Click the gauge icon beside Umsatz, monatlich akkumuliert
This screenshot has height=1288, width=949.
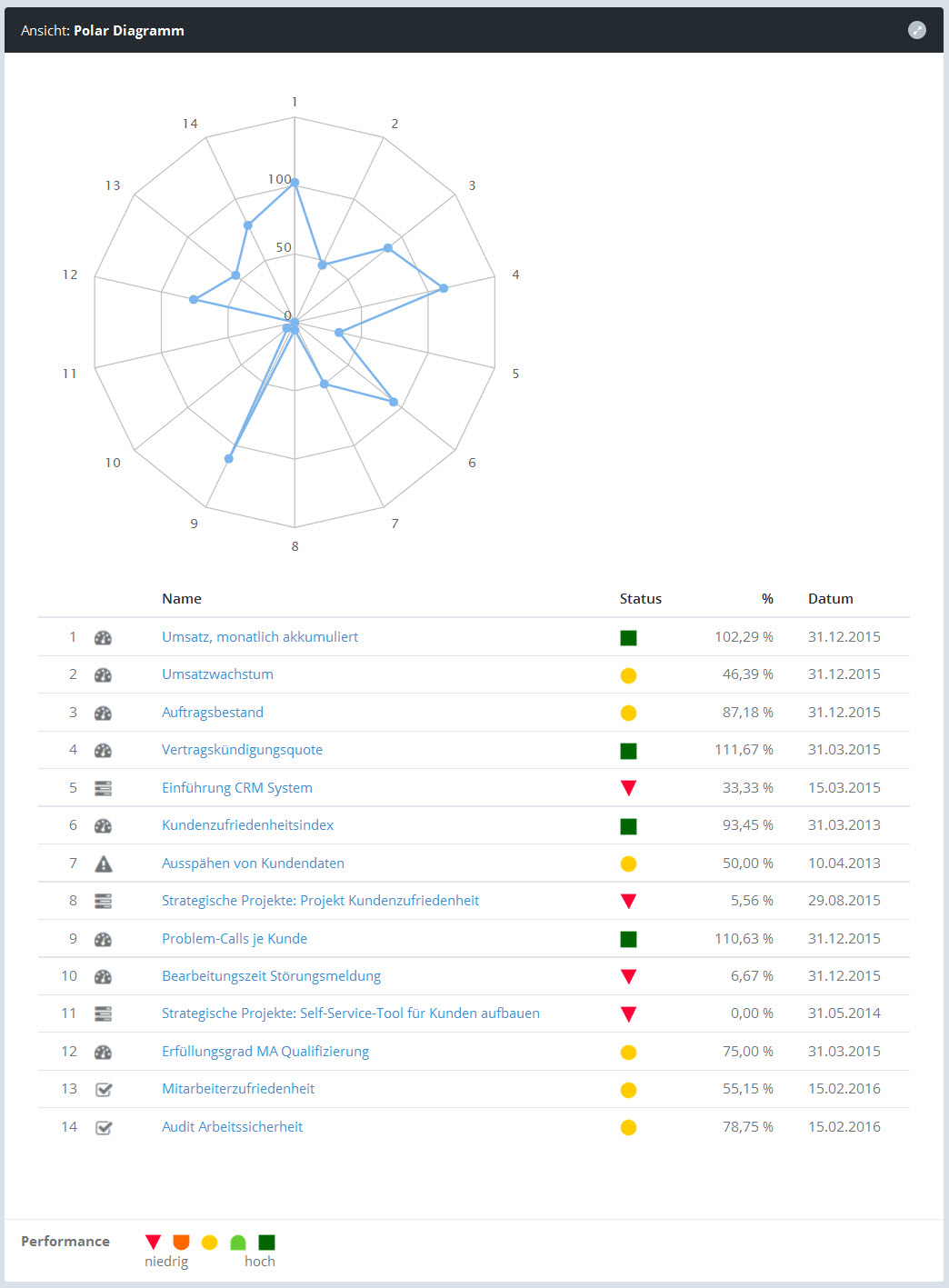(103, 637)
